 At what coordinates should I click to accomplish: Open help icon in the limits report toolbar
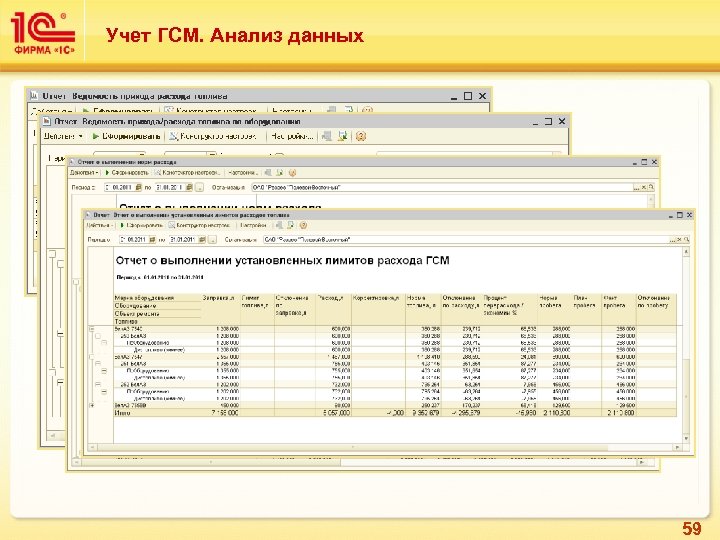click(x=303, y=225)
